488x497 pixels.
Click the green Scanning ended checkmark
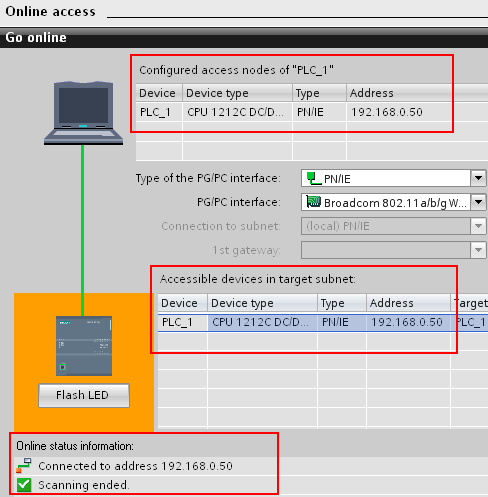coord(24,485)
